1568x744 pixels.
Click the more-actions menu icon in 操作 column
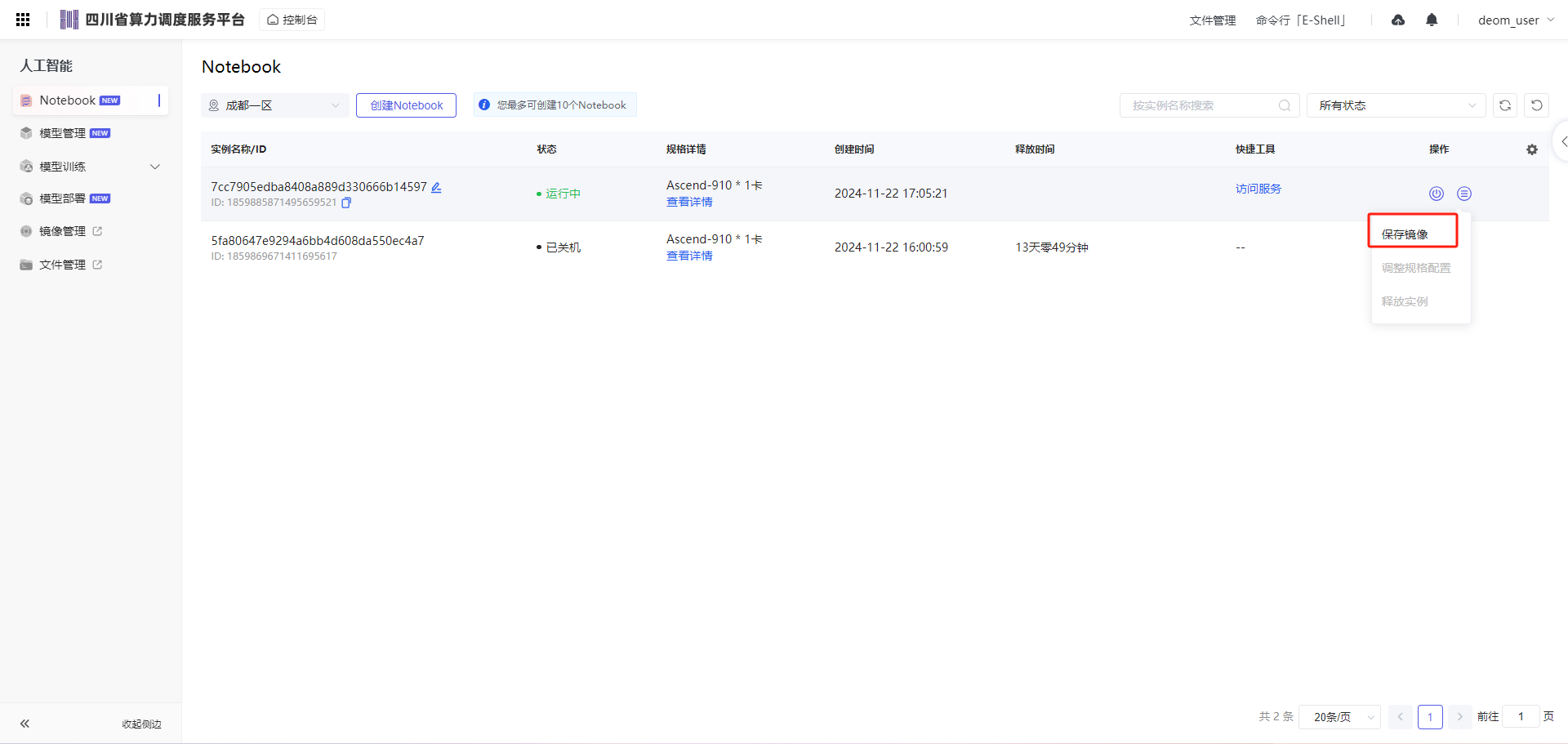[x=1464, y=194]
